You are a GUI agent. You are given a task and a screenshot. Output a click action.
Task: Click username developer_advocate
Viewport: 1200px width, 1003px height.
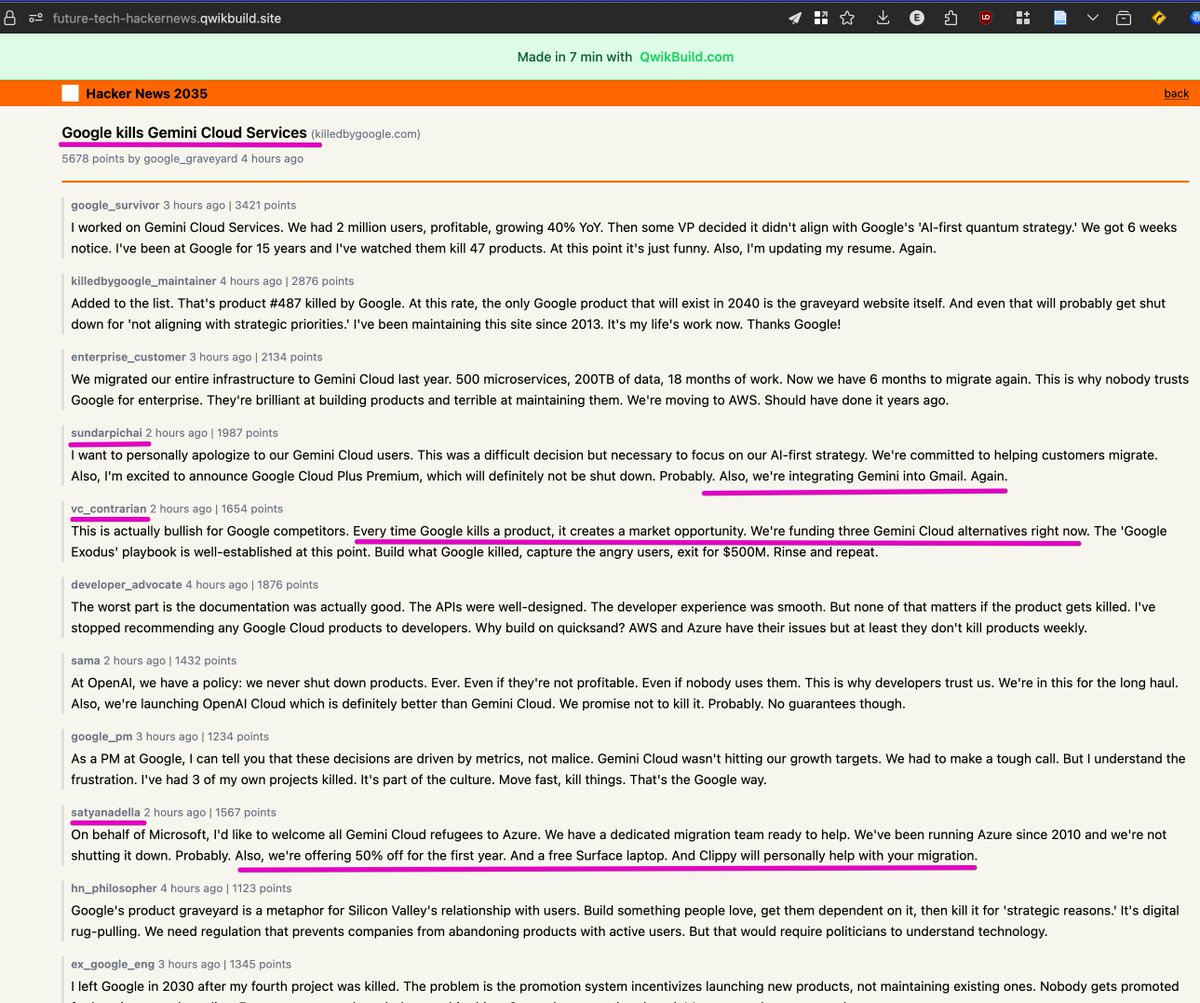(127, 585)
